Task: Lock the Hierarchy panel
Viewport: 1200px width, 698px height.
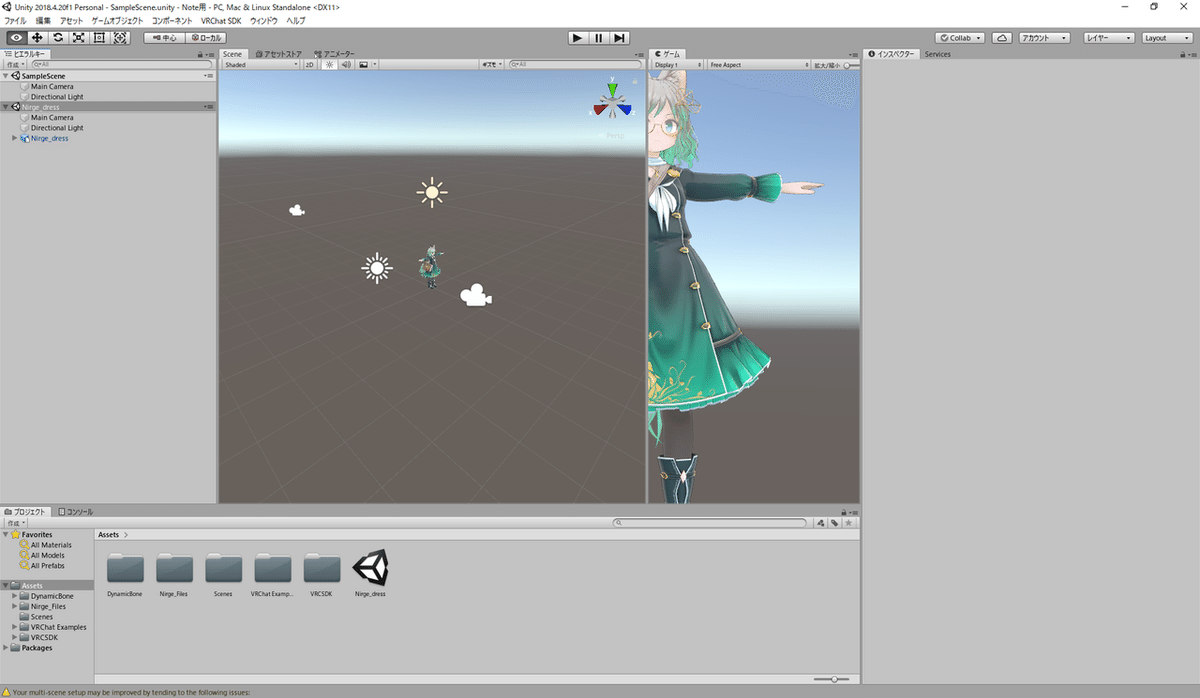Action: pyautogui.click(x=202, y=54)
